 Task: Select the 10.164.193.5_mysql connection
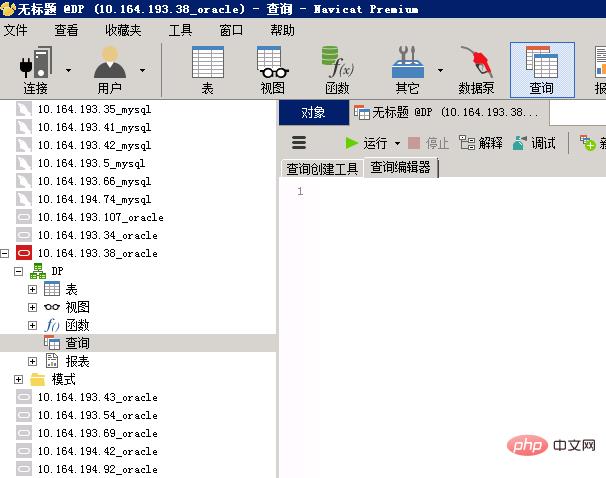(x=91, y=163)
